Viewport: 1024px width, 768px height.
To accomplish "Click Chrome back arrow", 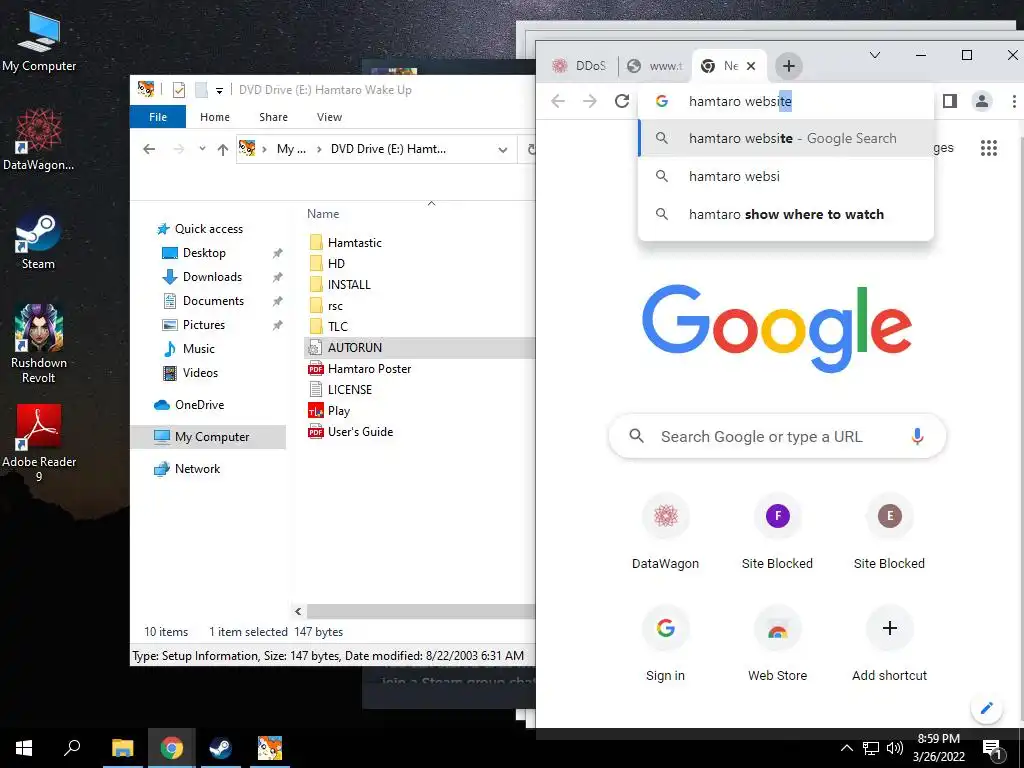I will (558, 101).
